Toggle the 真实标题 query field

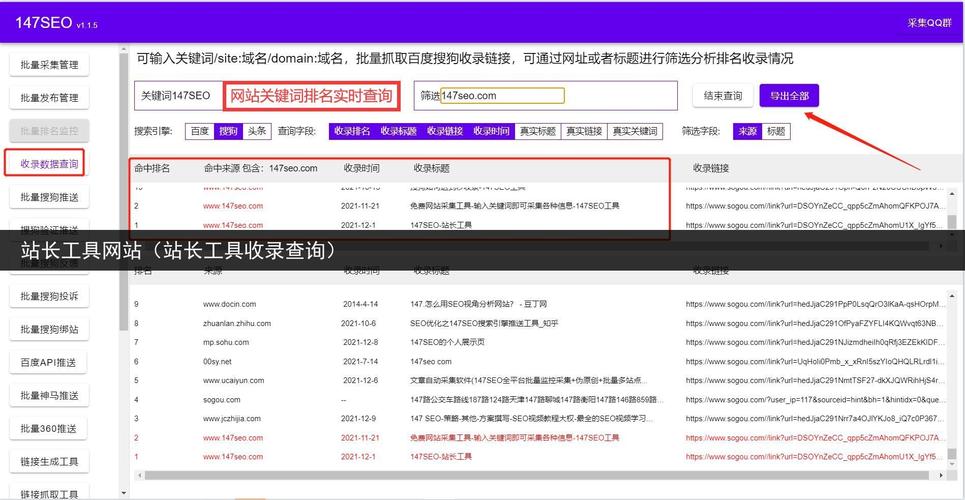[x=538, y=131]
